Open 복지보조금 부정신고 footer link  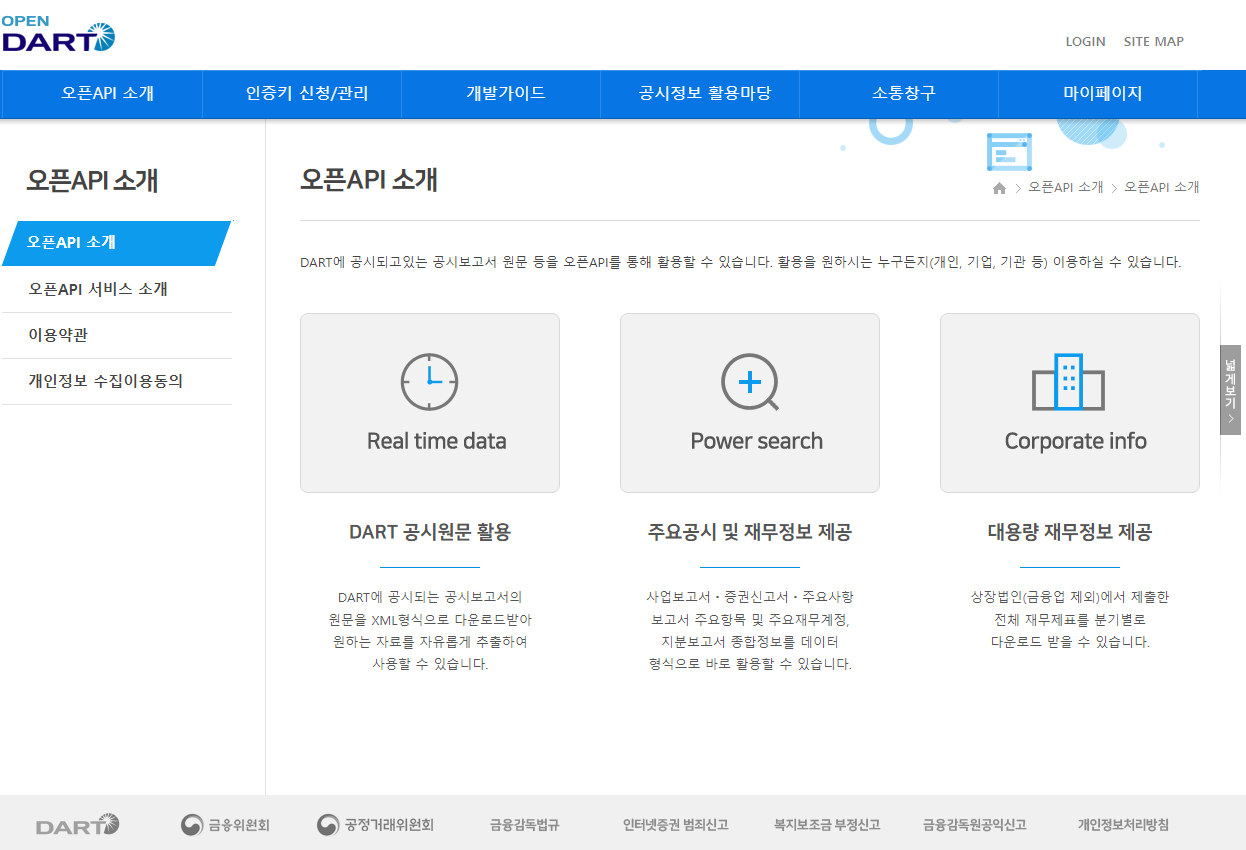click(827, 825)
